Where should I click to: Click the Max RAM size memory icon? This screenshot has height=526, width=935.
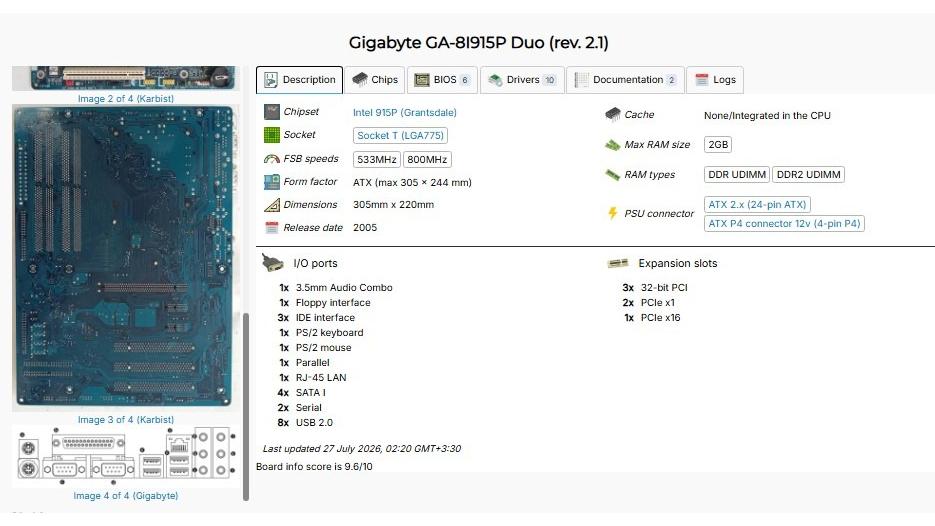point(612,144)
